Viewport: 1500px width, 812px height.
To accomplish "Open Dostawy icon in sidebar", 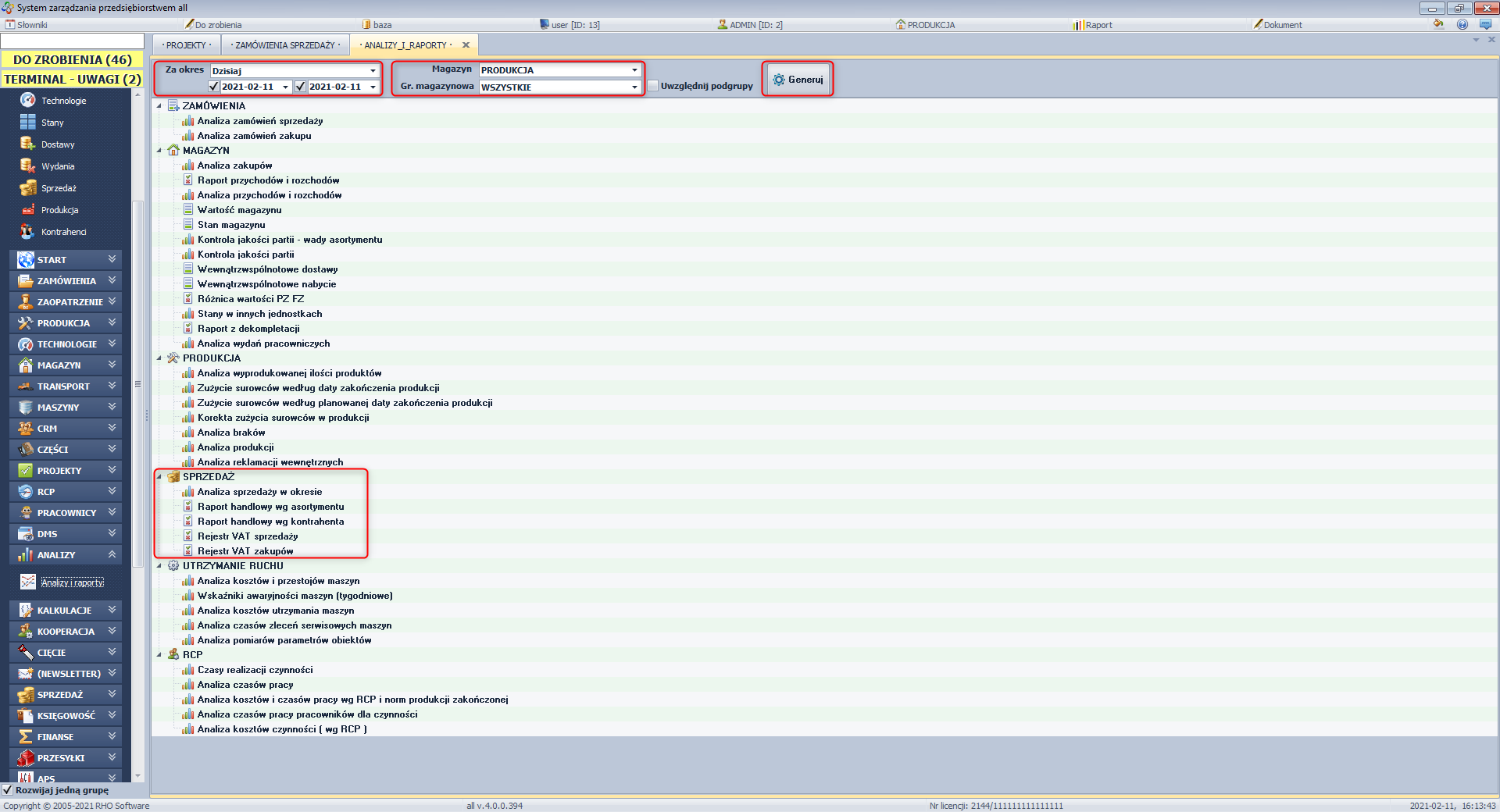I will click(x=28, y=144).
